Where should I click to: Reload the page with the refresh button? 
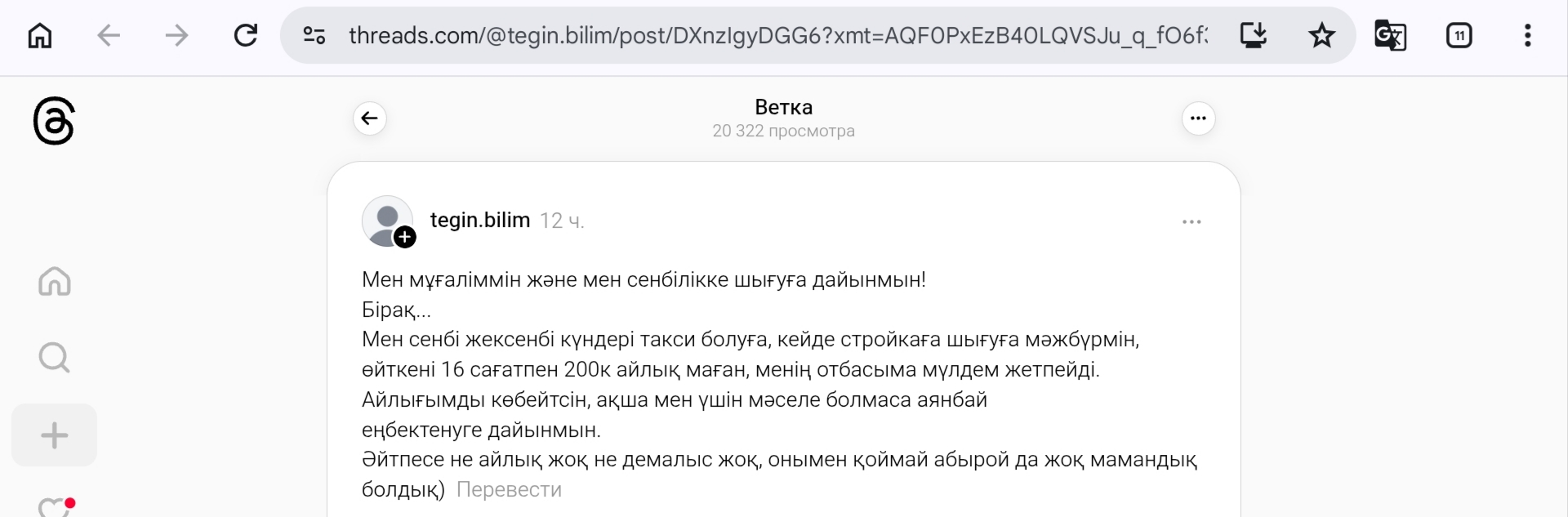pyautogui.click(x=246, y=35)
